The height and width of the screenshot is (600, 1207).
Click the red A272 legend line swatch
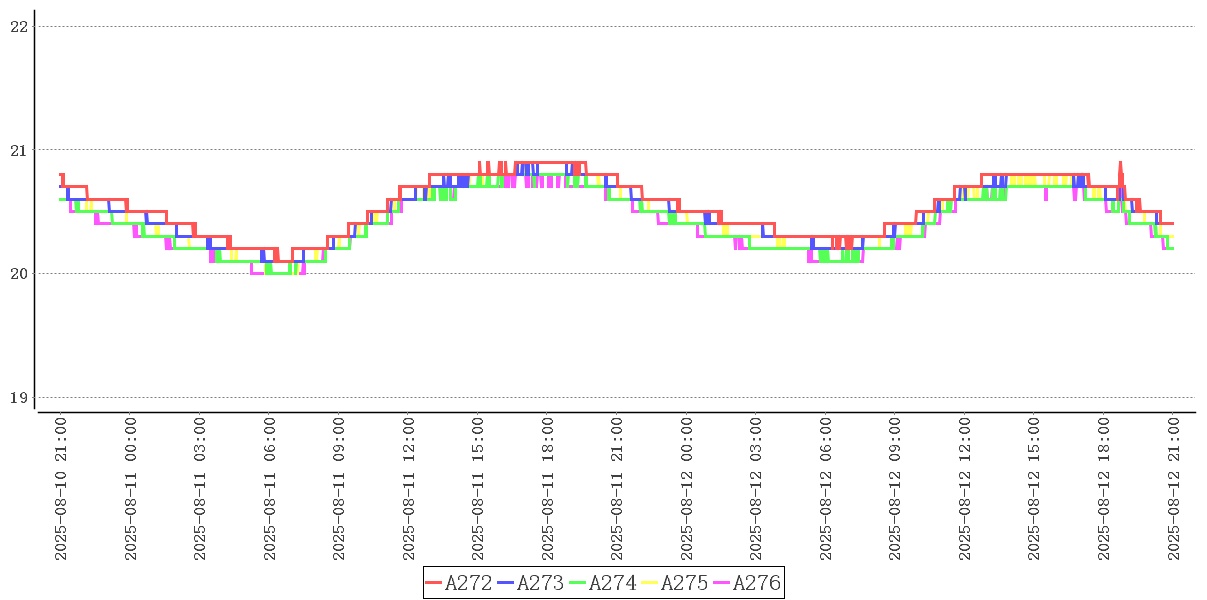click(x=434, y=583)
